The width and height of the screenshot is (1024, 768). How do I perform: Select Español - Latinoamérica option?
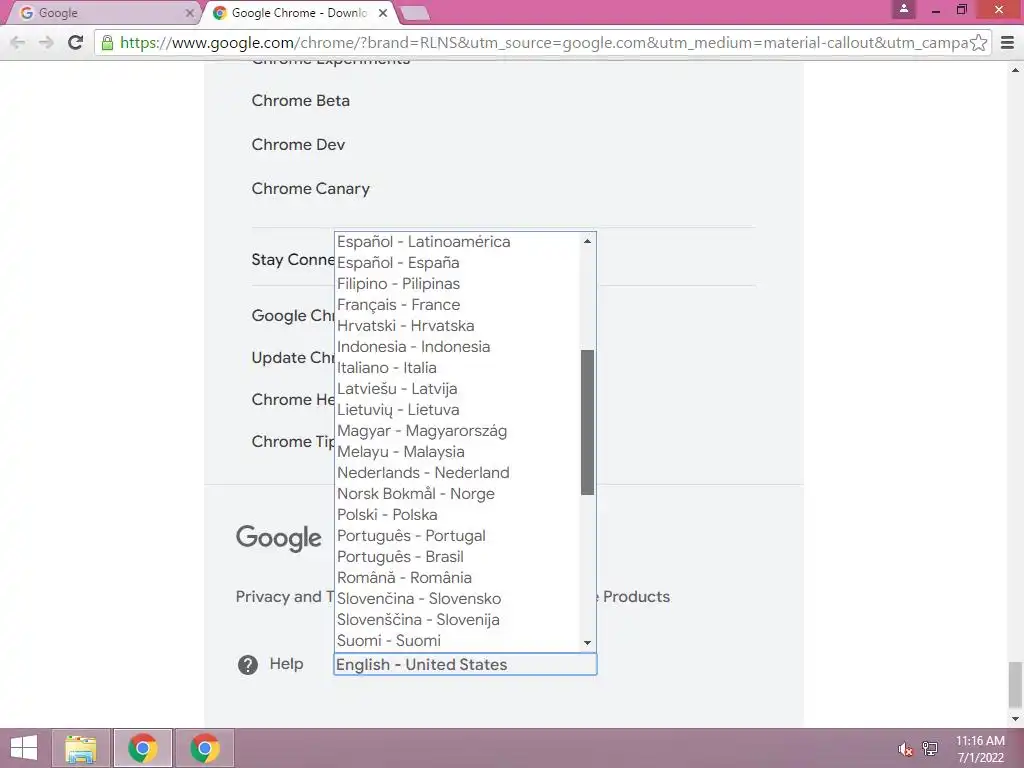click(x=456, y=242)
